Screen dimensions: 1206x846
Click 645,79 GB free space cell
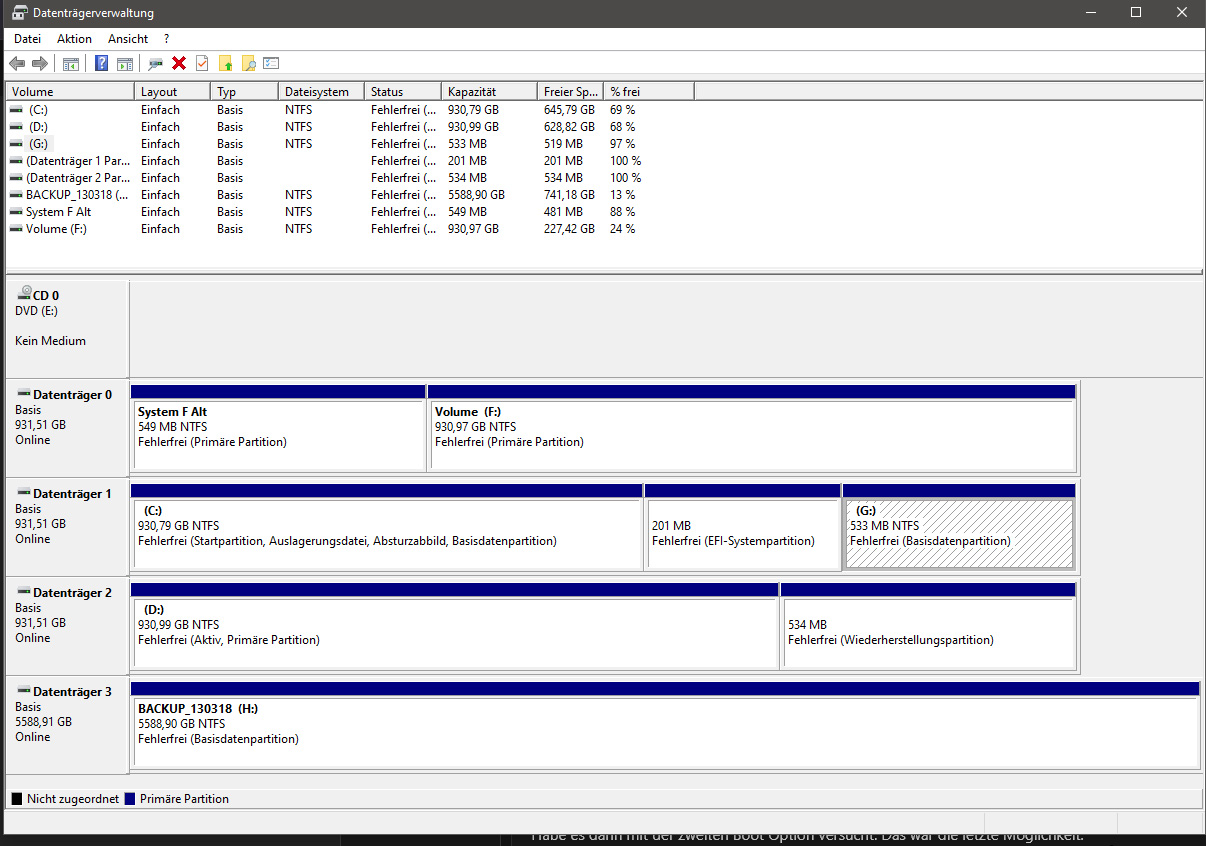click(x=569, y=110)
